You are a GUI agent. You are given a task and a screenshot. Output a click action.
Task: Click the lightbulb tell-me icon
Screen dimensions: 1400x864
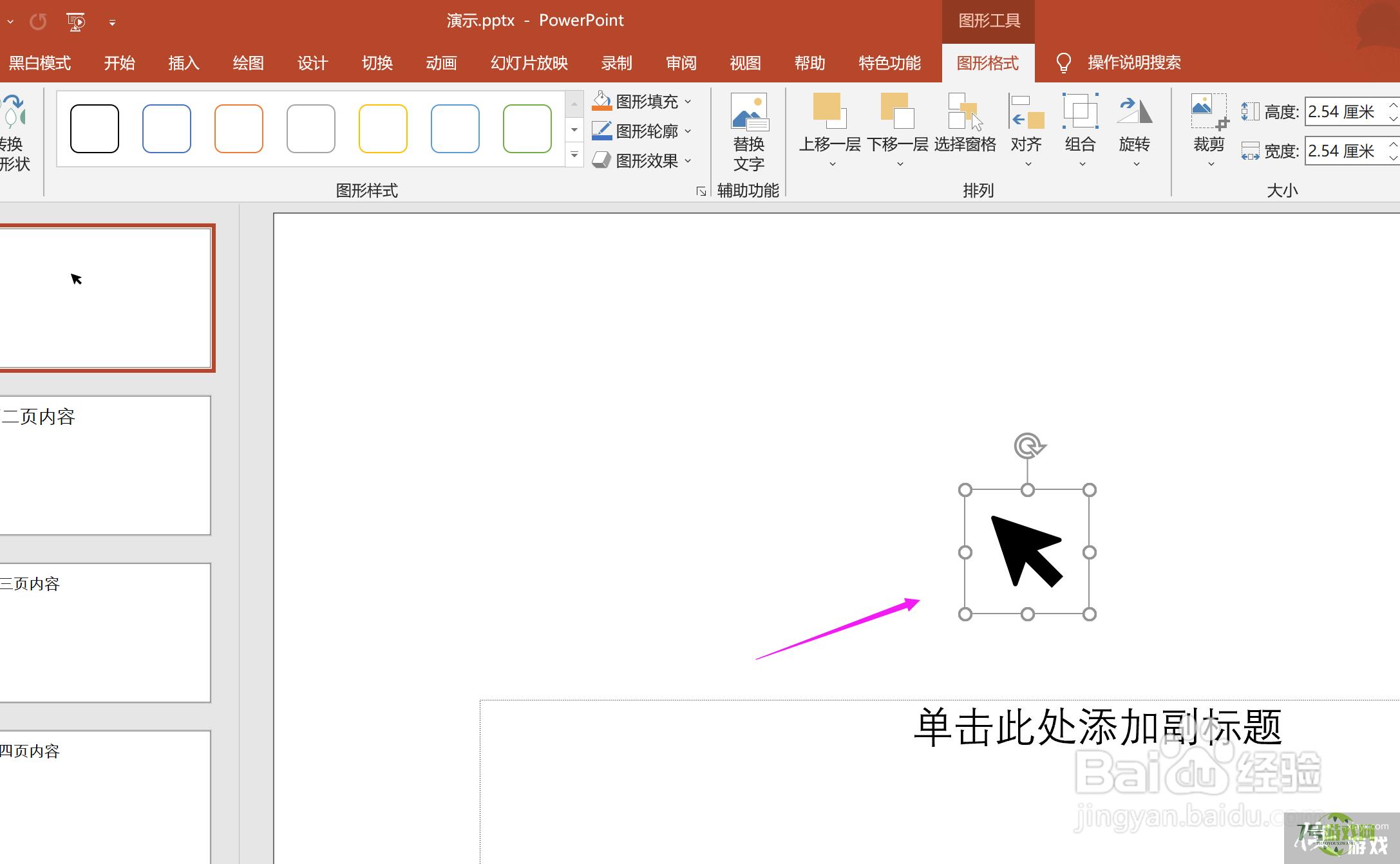pos(1063,63)
